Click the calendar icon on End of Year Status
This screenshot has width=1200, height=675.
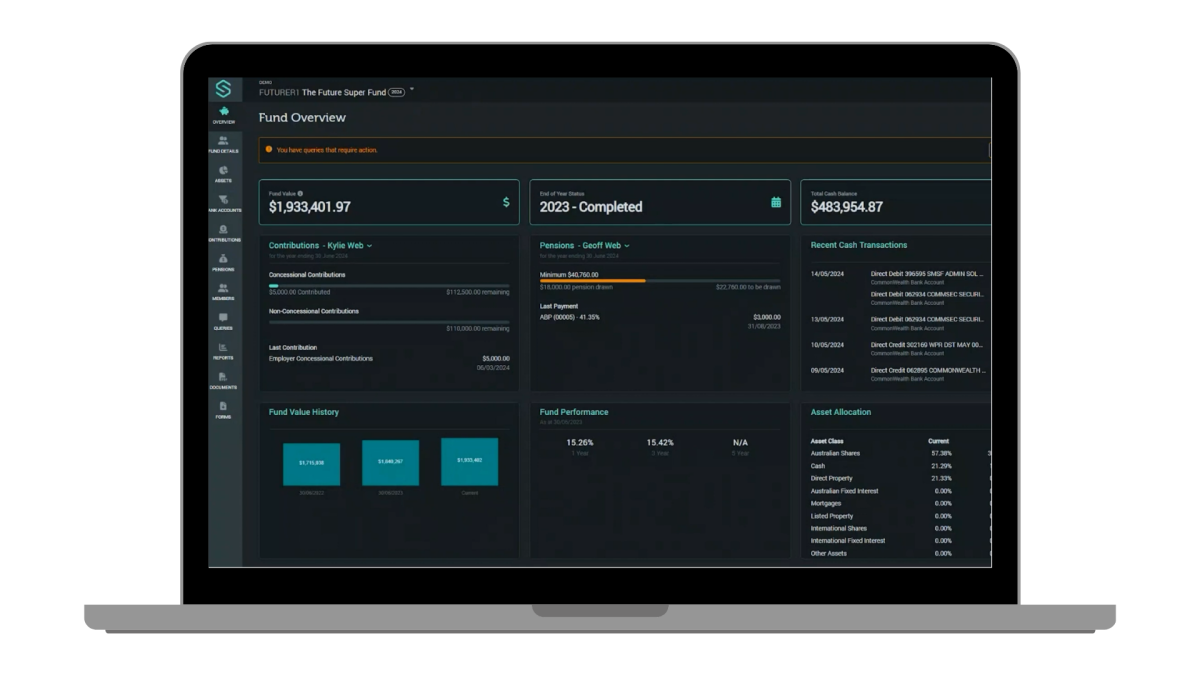point(776,202)
